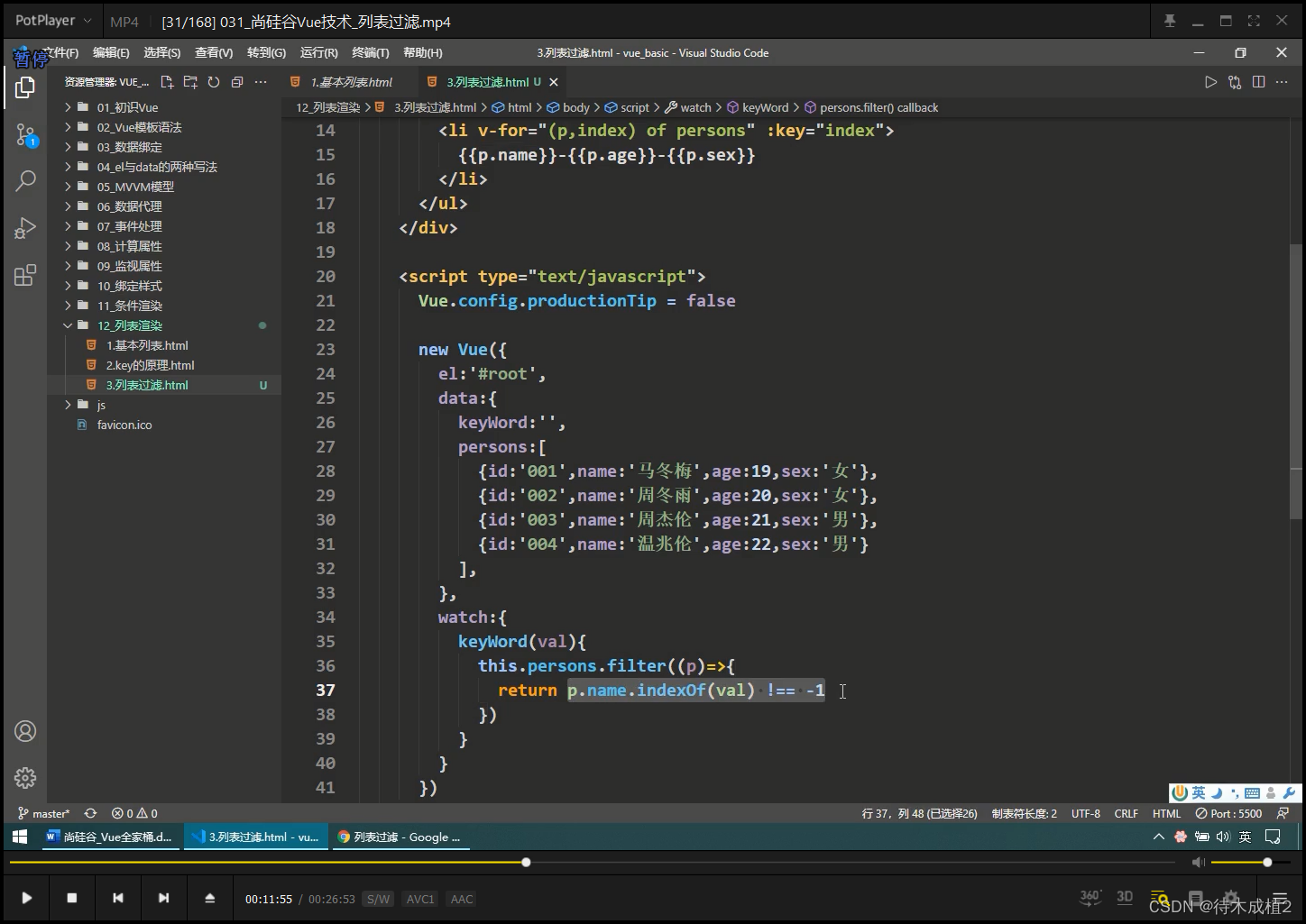Viewport: 1306px width, 924px height.
Task: Open the Search view in the activity bar
Action: (x=25, y=181)
